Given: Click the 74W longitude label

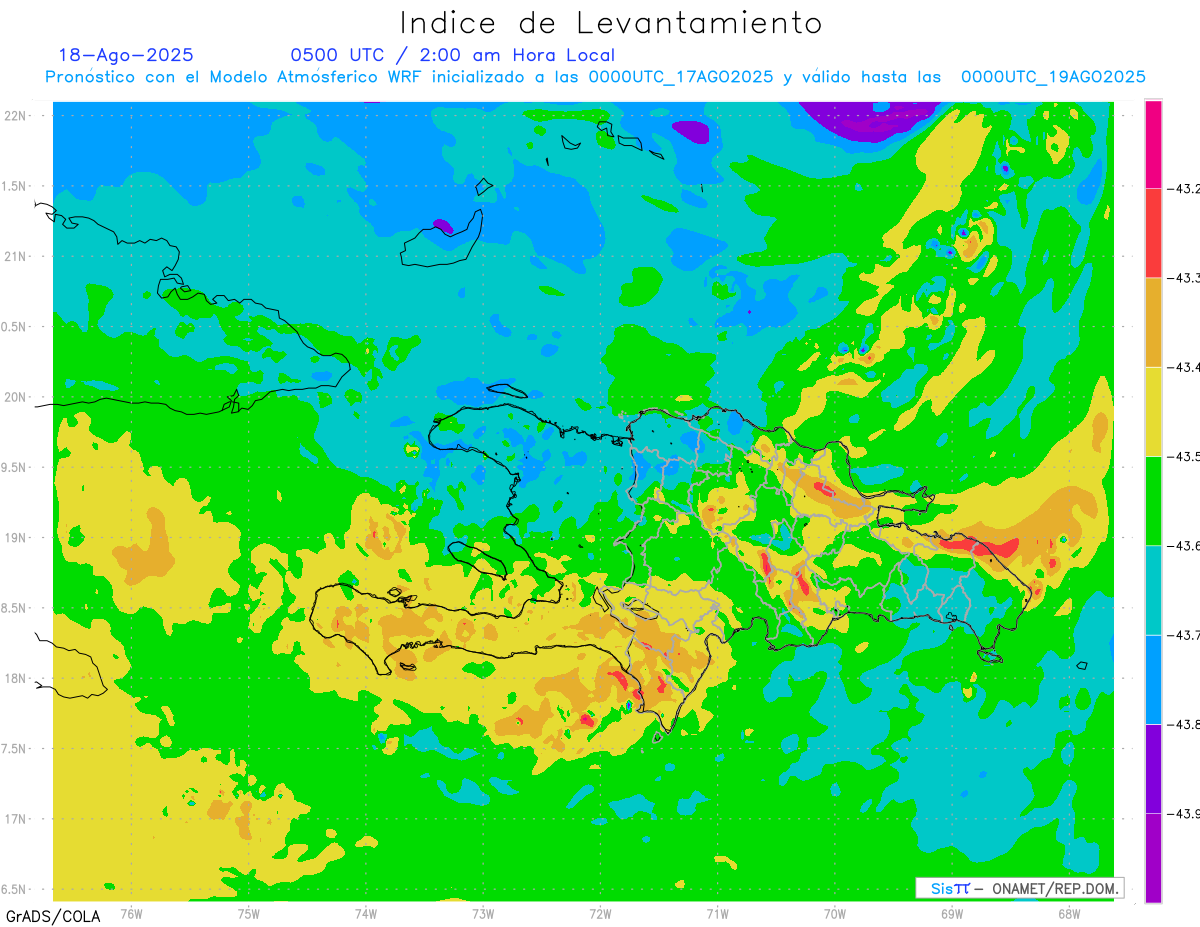Looking at the screenshot, I should pyautogui.click(x=366, y=913).
